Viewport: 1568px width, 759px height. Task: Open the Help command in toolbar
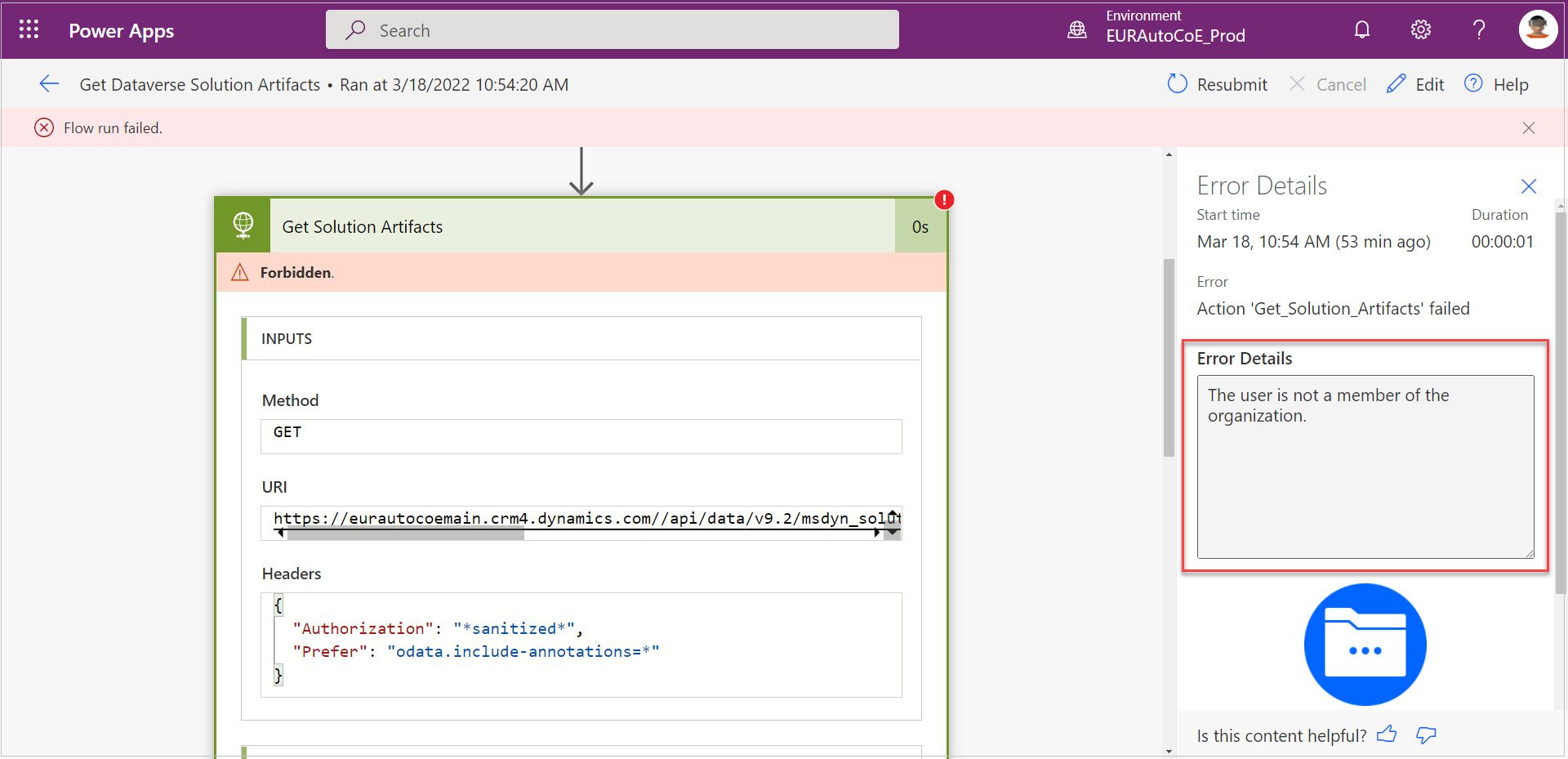tap(1496, 84)
